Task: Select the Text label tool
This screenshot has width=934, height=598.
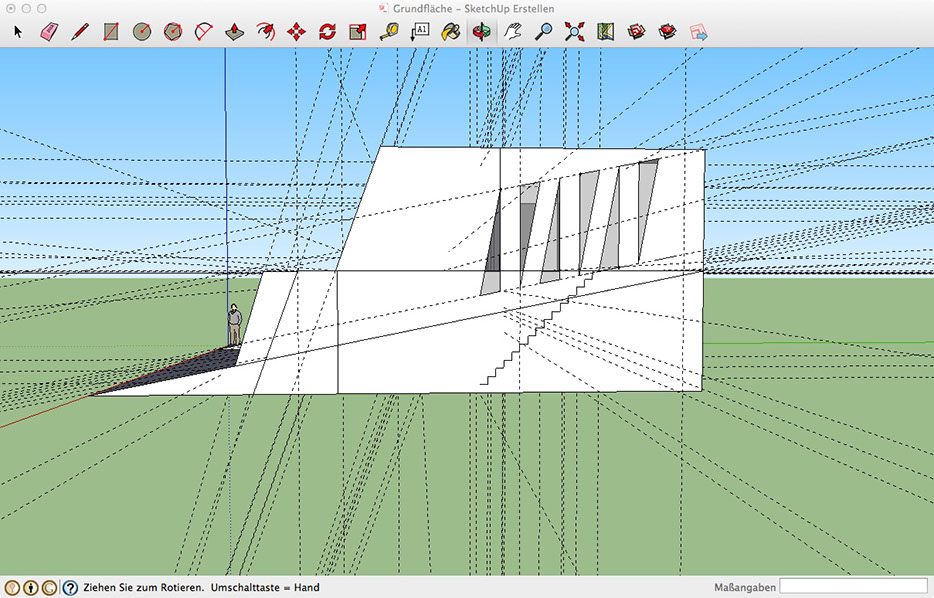Action: tap(420, 31)
